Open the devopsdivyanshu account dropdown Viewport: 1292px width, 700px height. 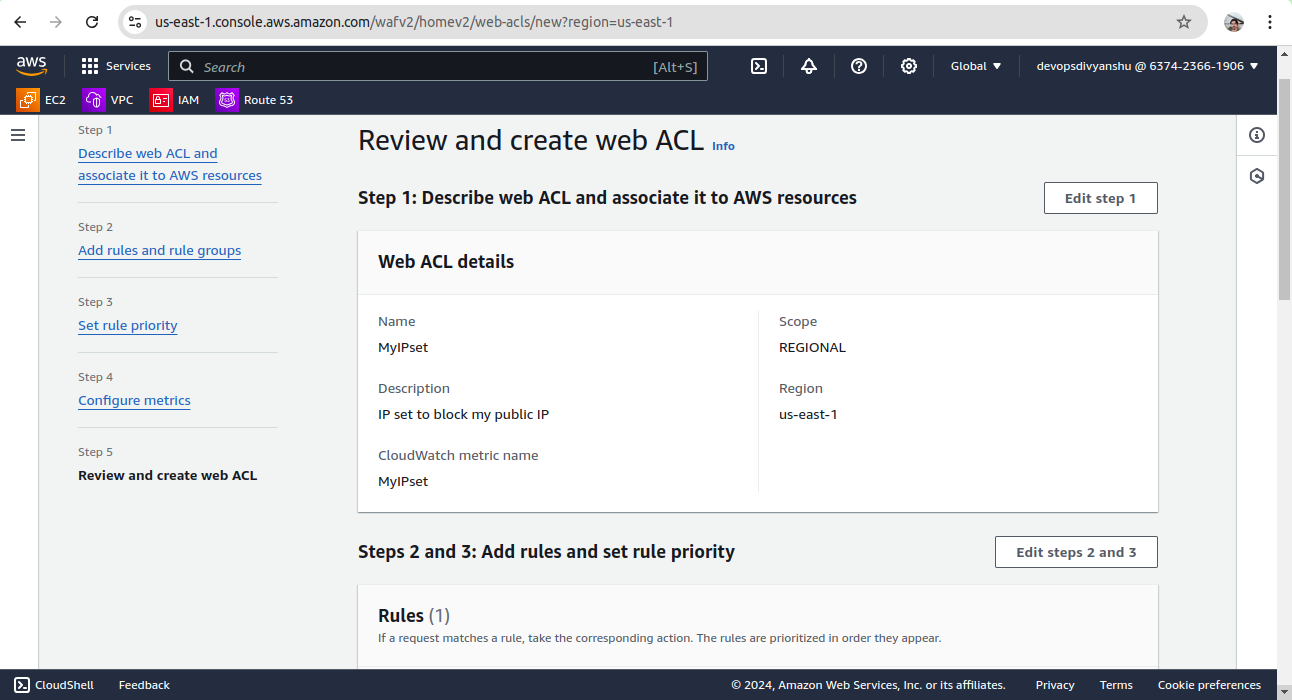(1147, 66)
